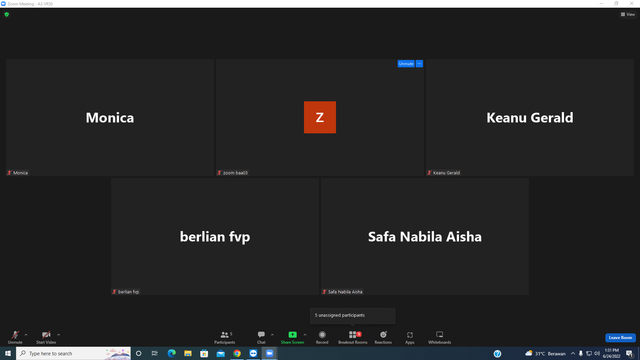Select berlian fvp's video tile

[x=215, y=236]
